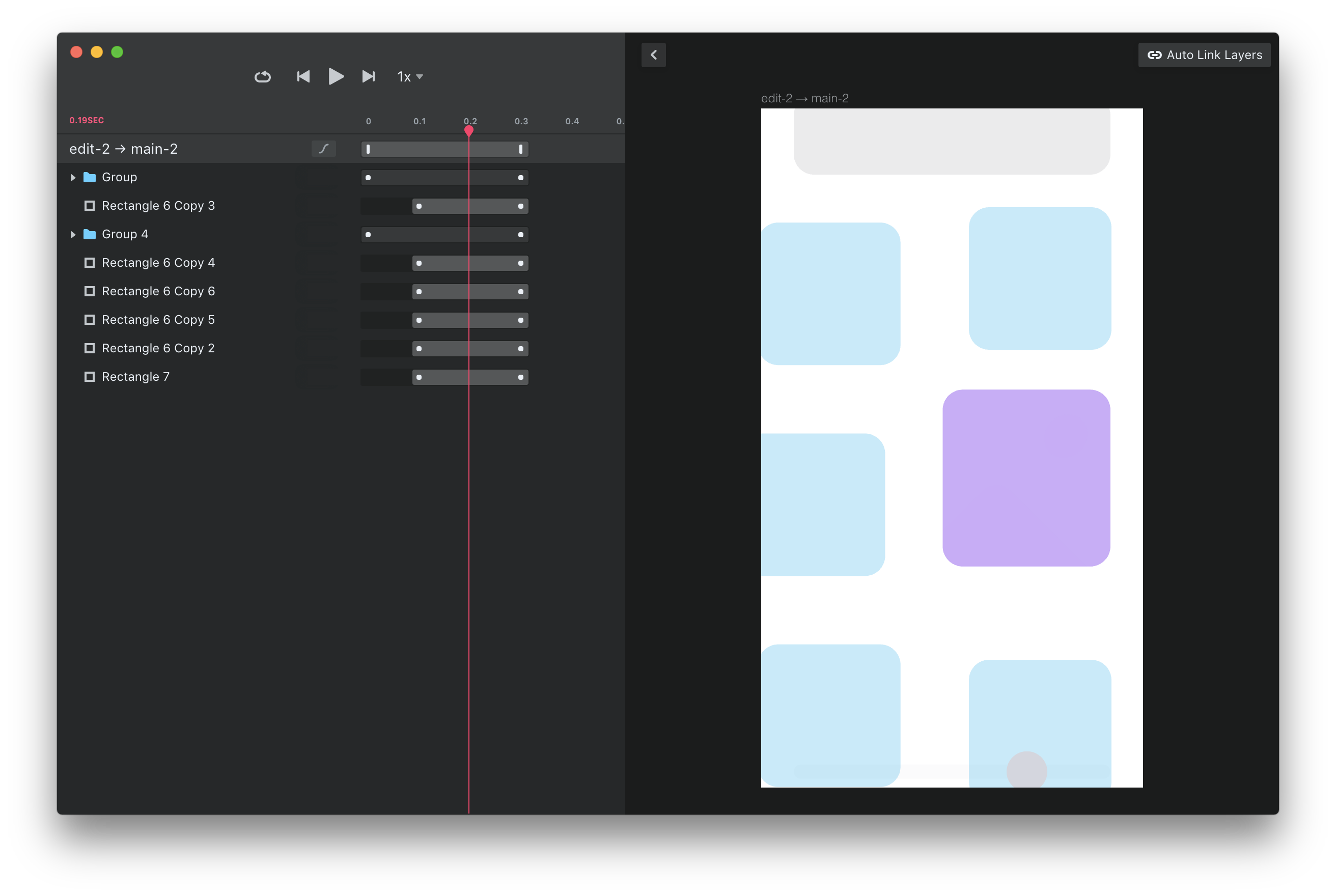The height and width of the screenshot is (896, 1336).
Task: Skip to the animation start
Action: pyautogui.click(x=303, y=76)
